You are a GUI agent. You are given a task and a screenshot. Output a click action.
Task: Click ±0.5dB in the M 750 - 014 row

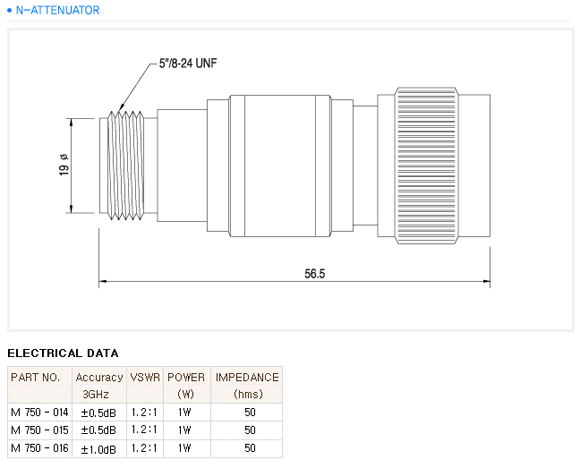pos(99,413)
